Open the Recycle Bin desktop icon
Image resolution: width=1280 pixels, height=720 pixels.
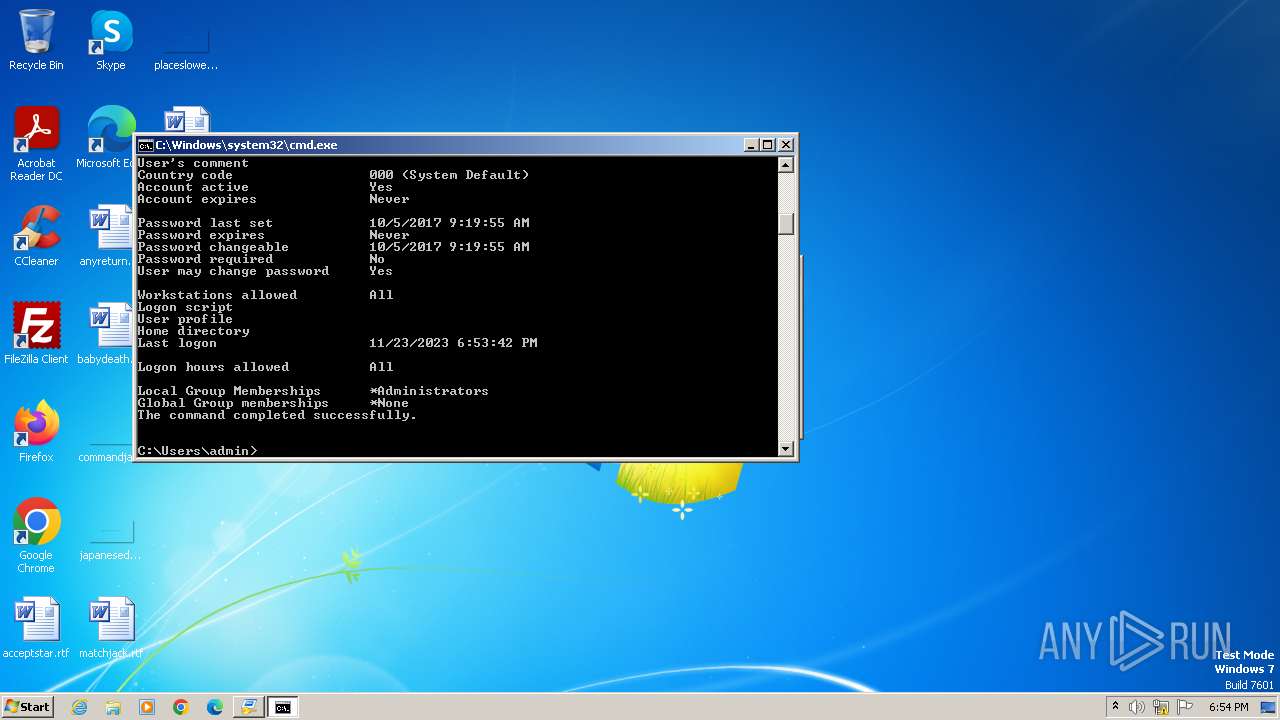[36, 41]
